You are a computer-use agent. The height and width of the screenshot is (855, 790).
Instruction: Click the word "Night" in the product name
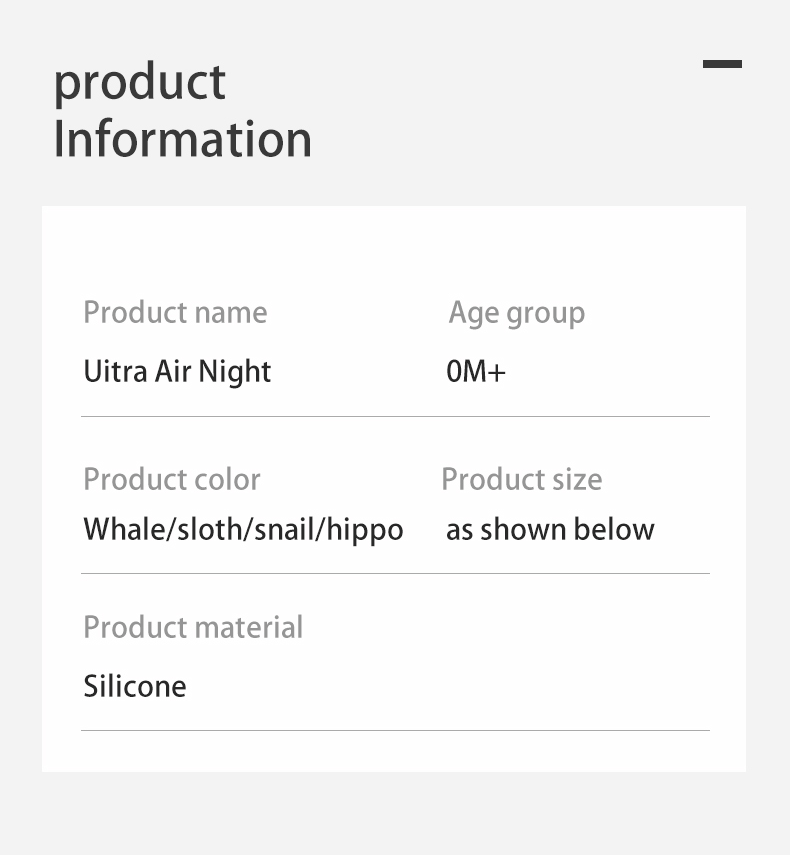tap(235, 372)
